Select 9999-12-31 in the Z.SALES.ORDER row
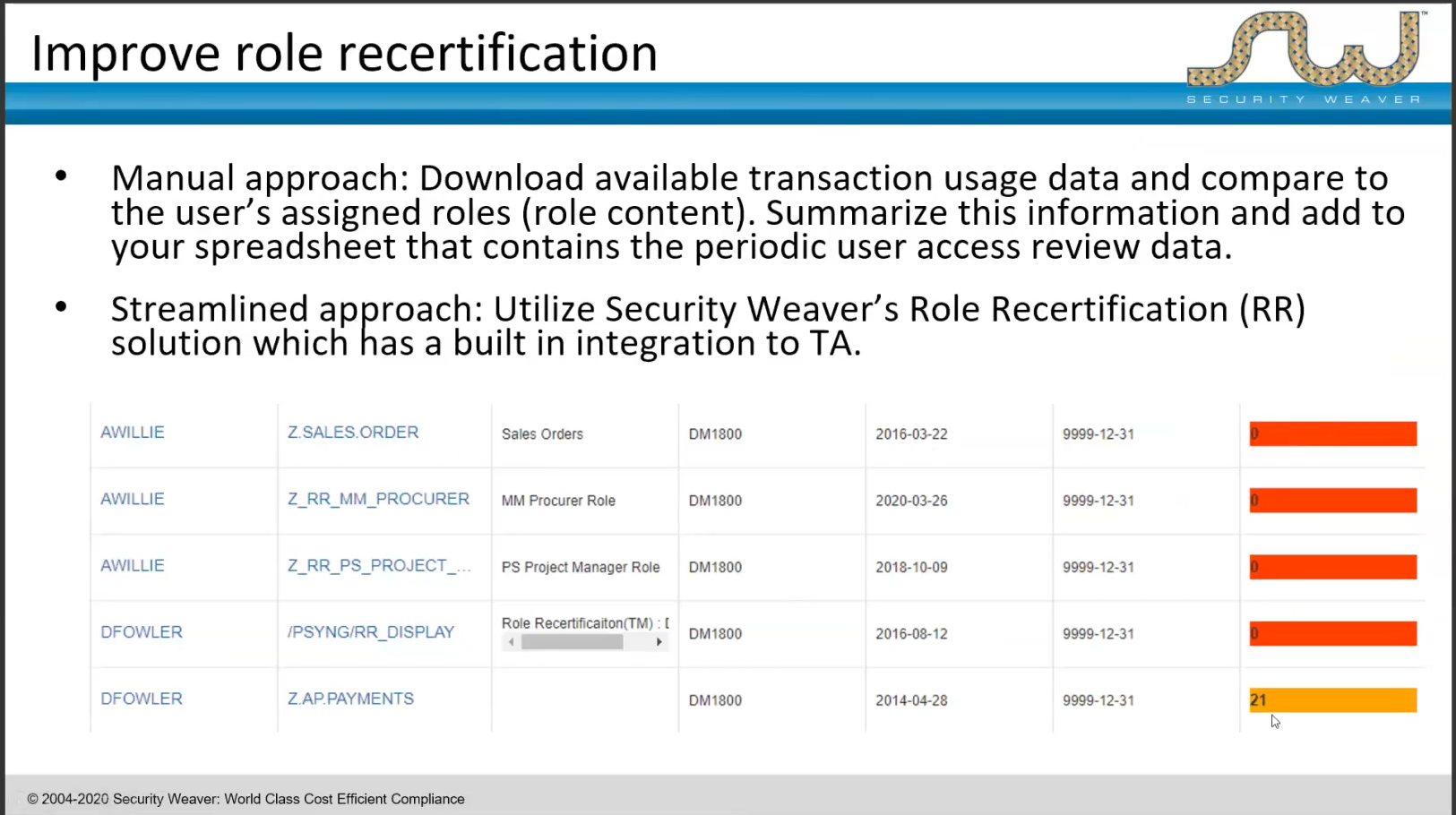This screenshot has height=815, width=1456. 1098,434
